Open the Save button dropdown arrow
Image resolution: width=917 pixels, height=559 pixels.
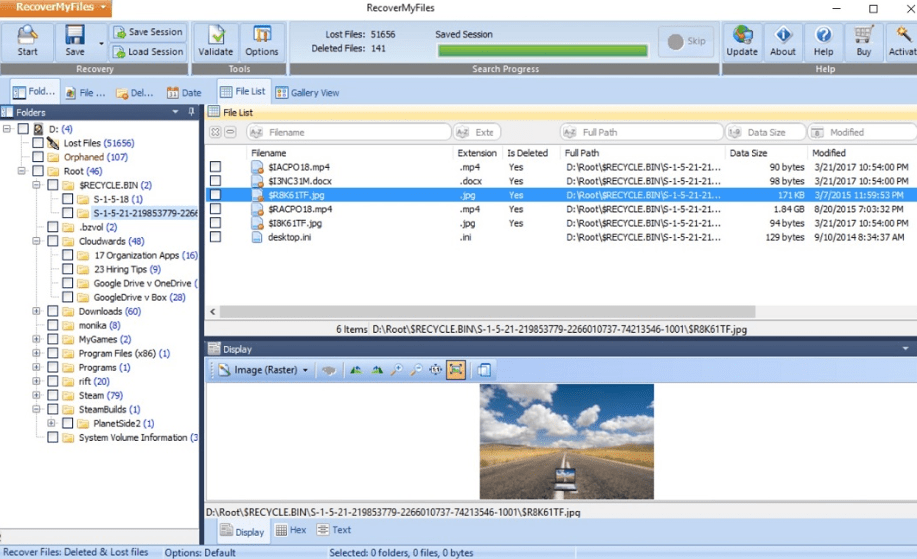[101, 44]
